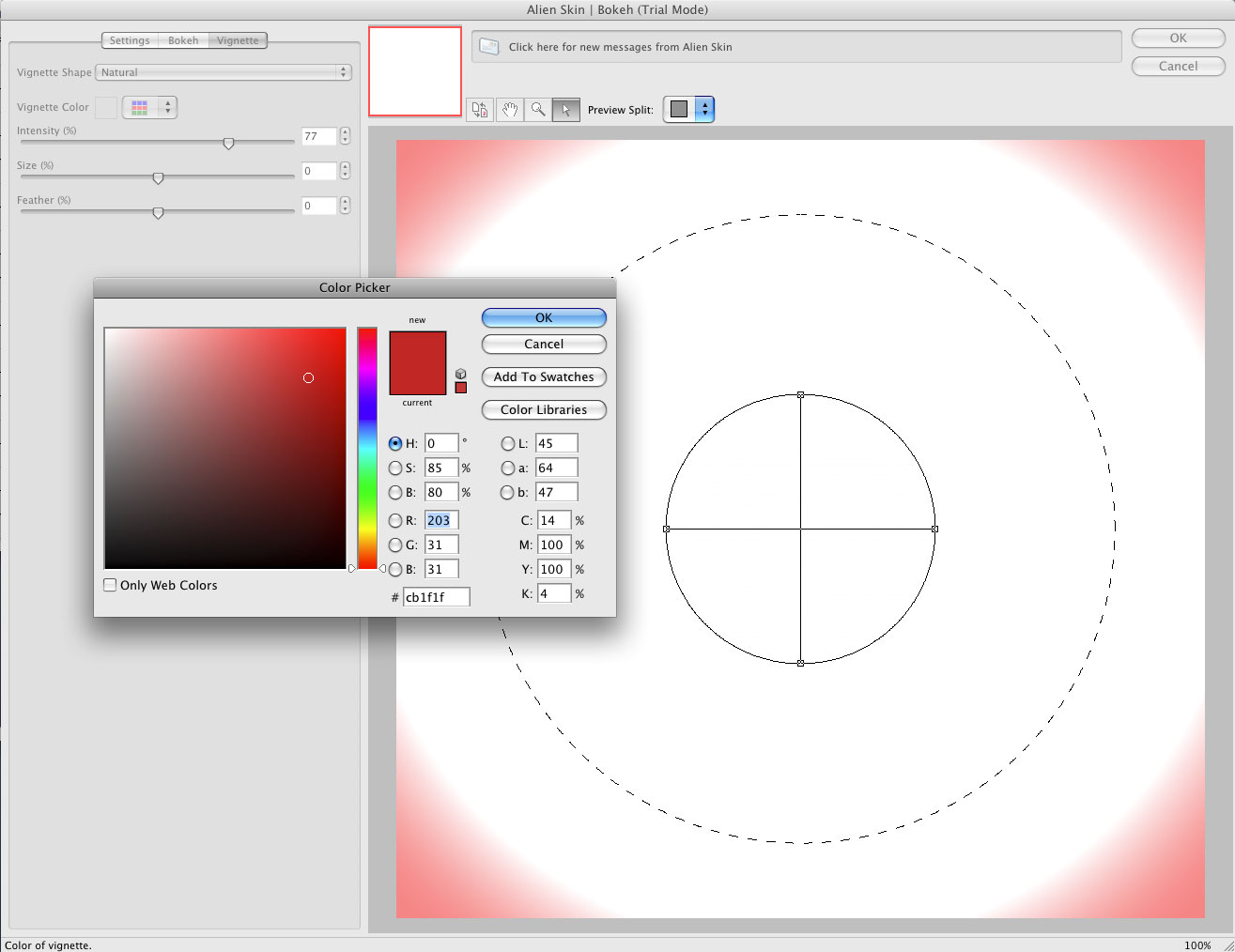Viewport: 1235px width, 952px height.
Task: Click the Intensity value stepper arrows
Action: click(345, 136)
